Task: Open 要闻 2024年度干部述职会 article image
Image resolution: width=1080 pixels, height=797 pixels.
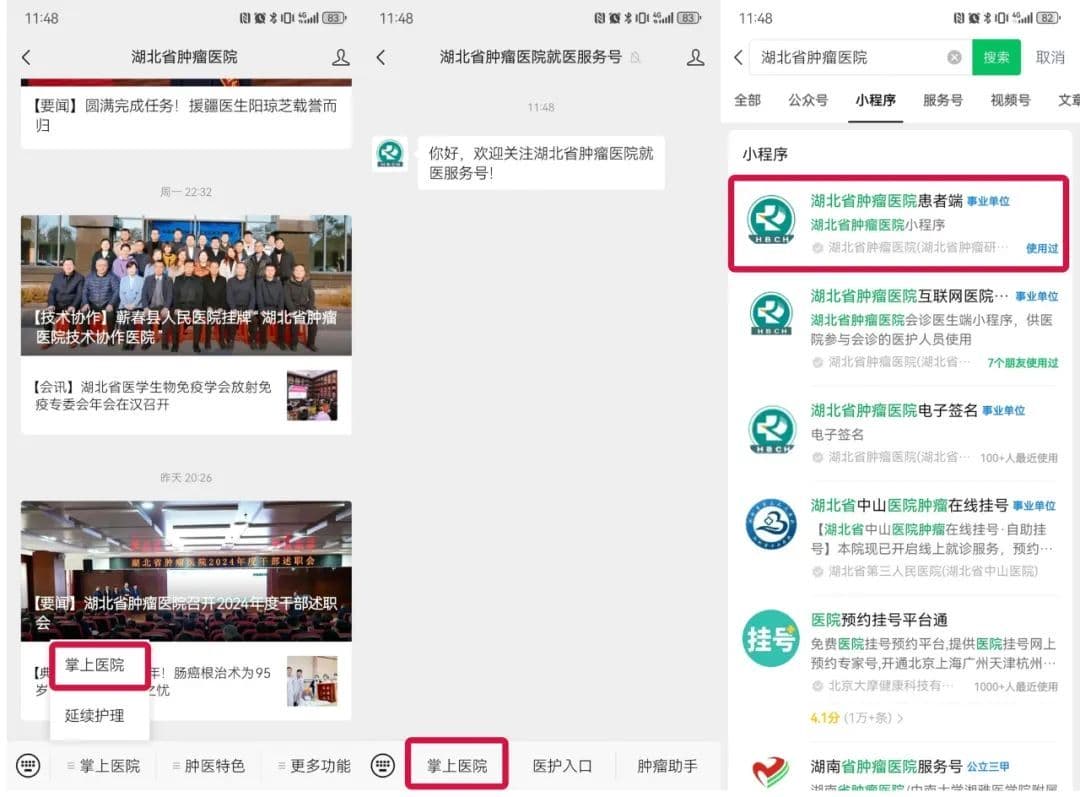Action: coord(186,571)
